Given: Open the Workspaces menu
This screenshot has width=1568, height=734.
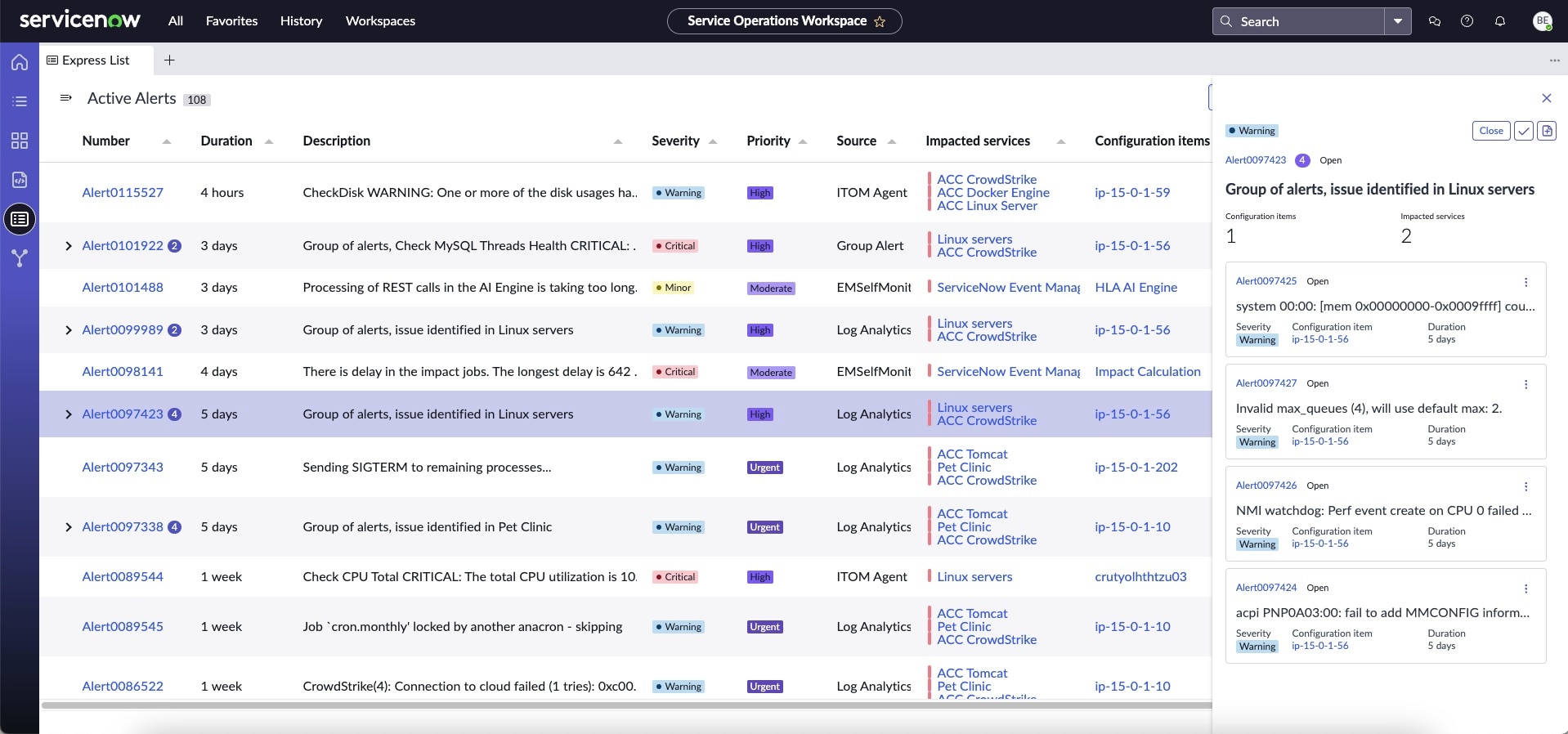Looking at the screenshot, I should tap(380, 21).
